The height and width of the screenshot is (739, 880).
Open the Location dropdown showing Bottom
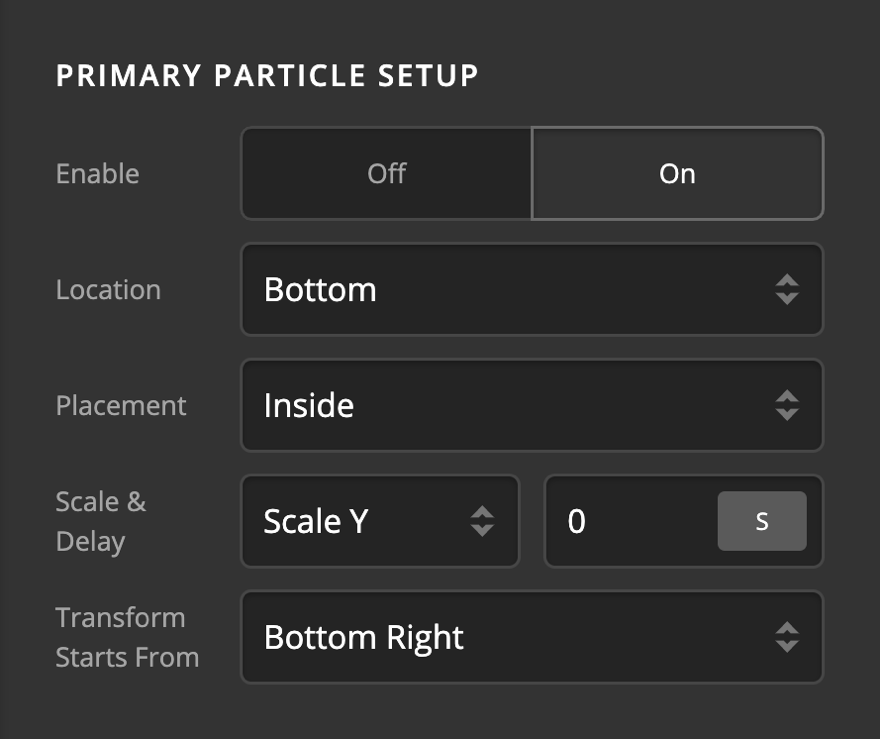(x=530, y=290)
